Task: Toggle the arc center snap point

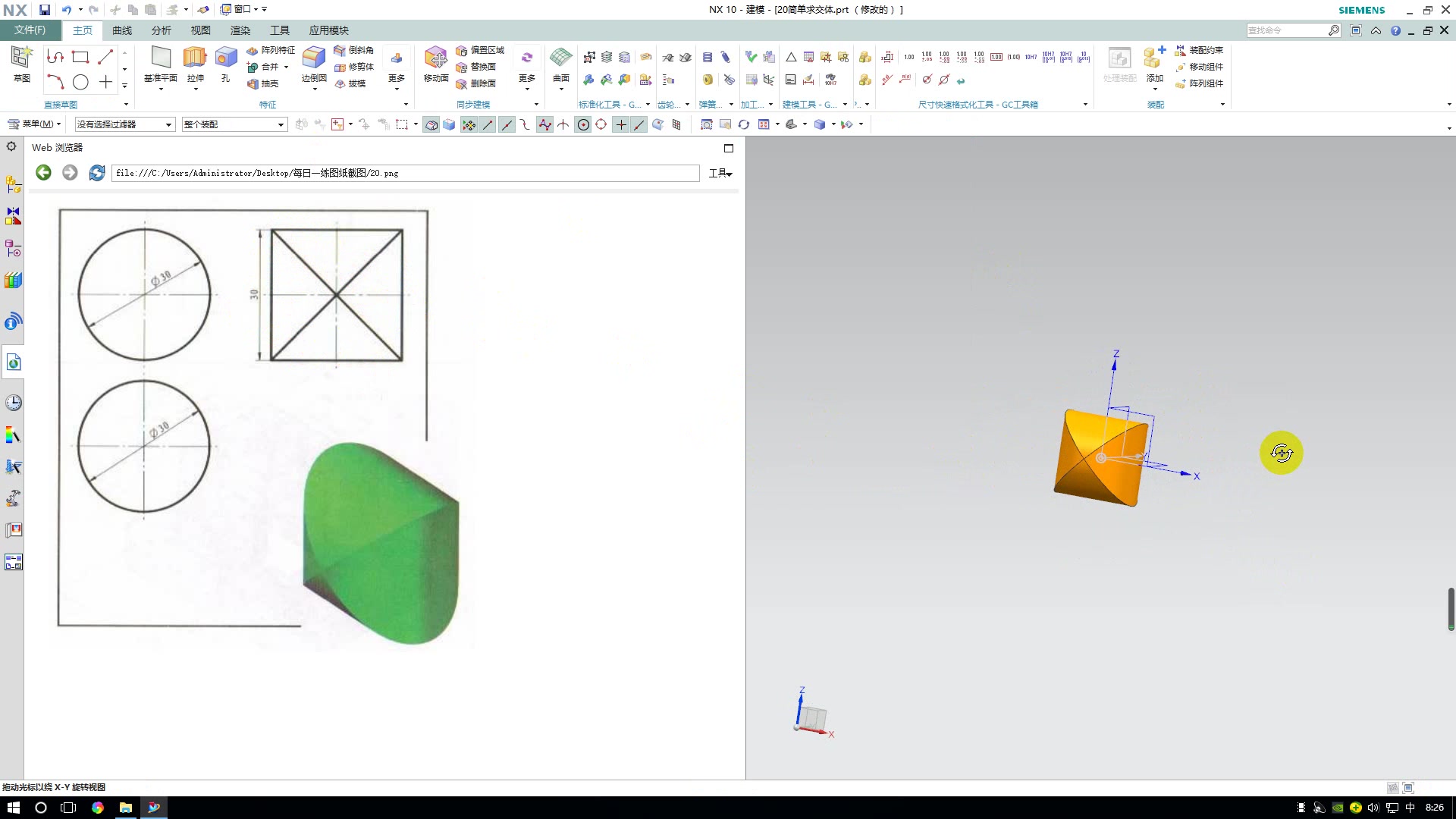Action: (583, 125)
